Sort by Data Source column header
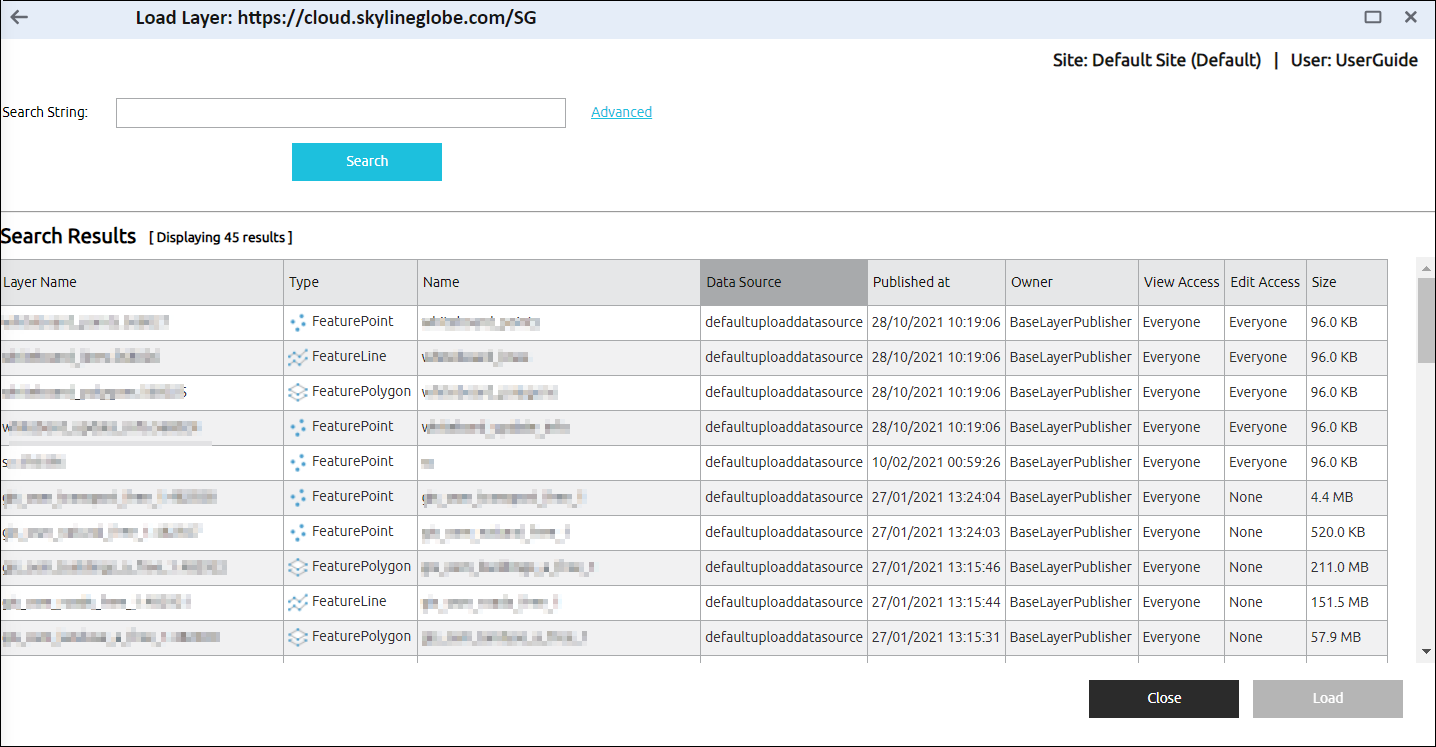Viewport: 1436px width, 747px height. tap(784, 282)
